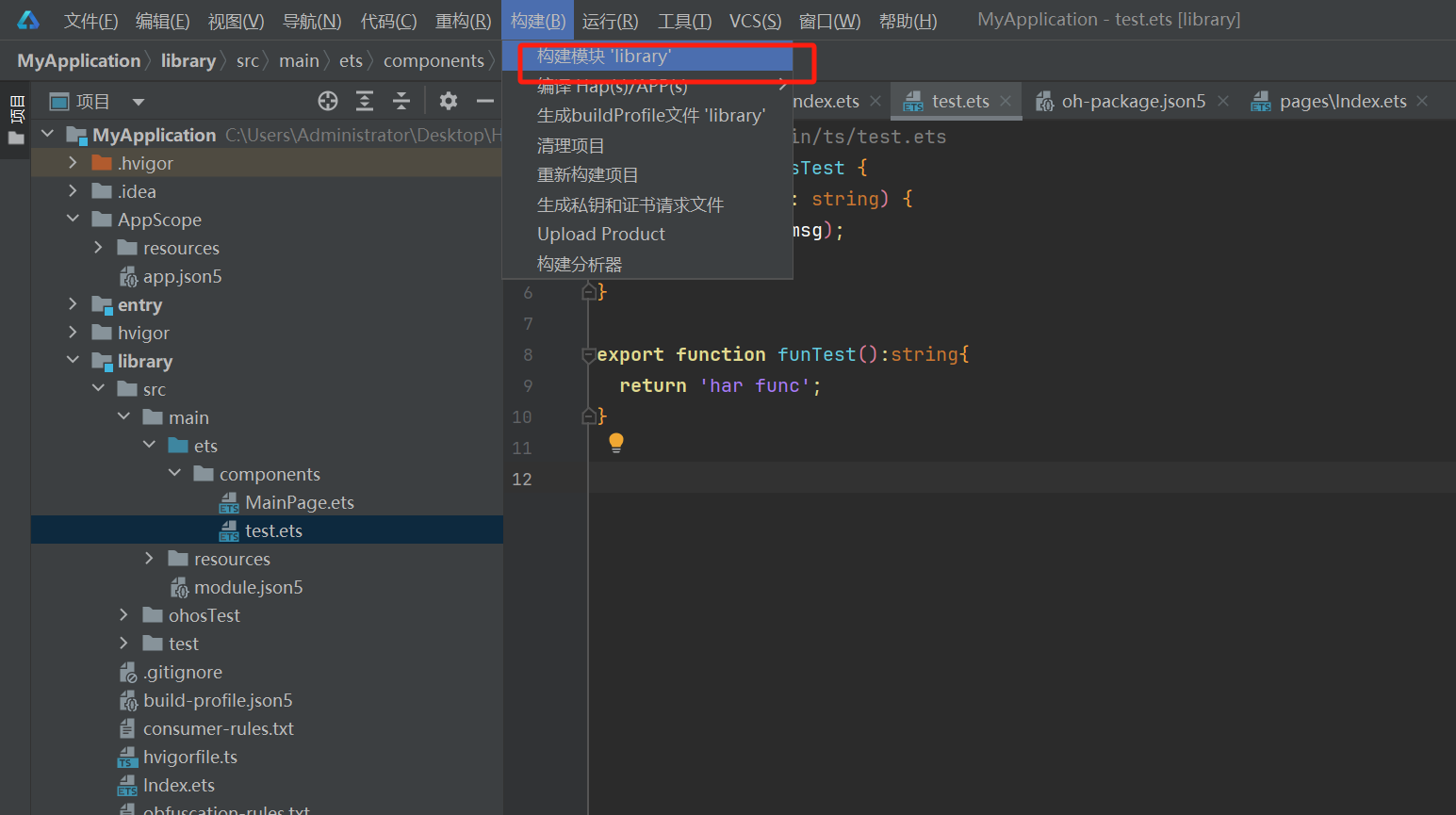Screen dimensions: 1456x815
Task: Click the fold marker on line 8
Action: 588,355
